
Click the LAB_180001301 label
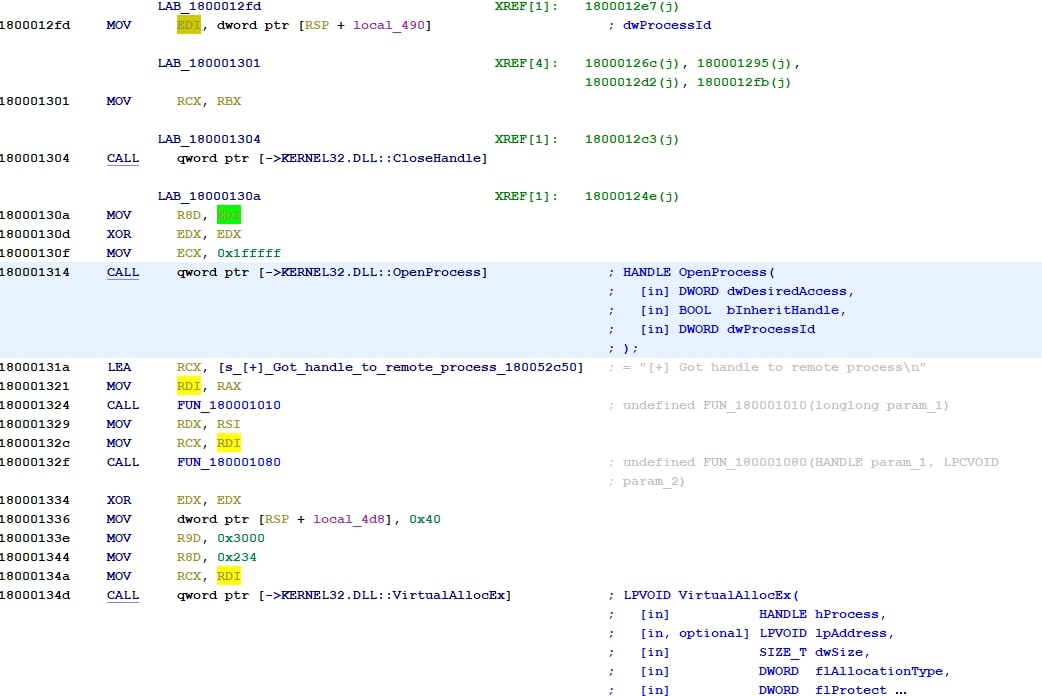click(208, 63)
